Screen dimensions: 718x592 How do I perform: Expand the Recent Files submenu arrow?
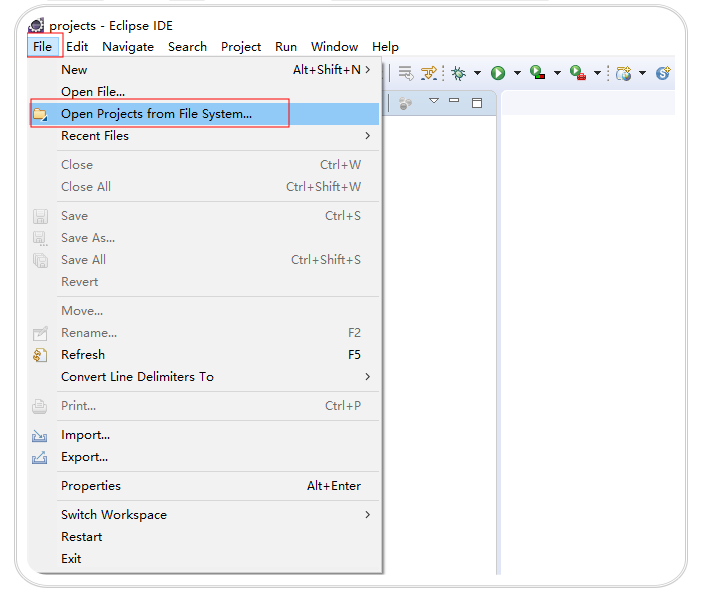point(367,136)
